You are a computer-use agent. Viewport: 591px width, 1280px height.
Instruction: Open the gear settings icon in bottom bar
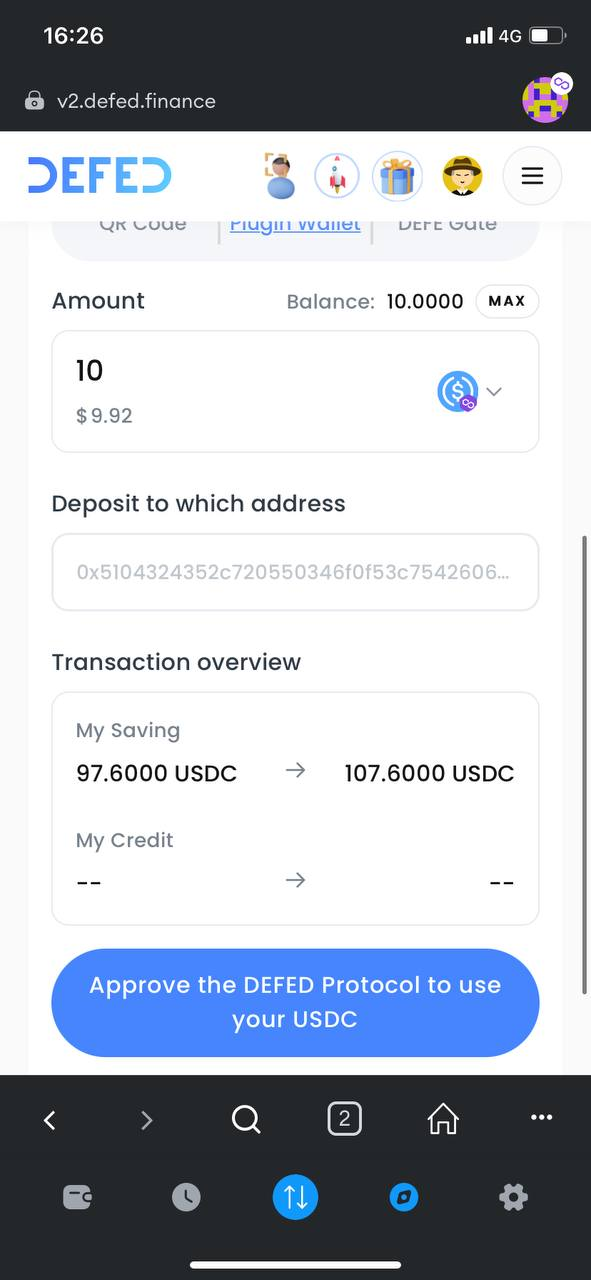point(513,1197)
